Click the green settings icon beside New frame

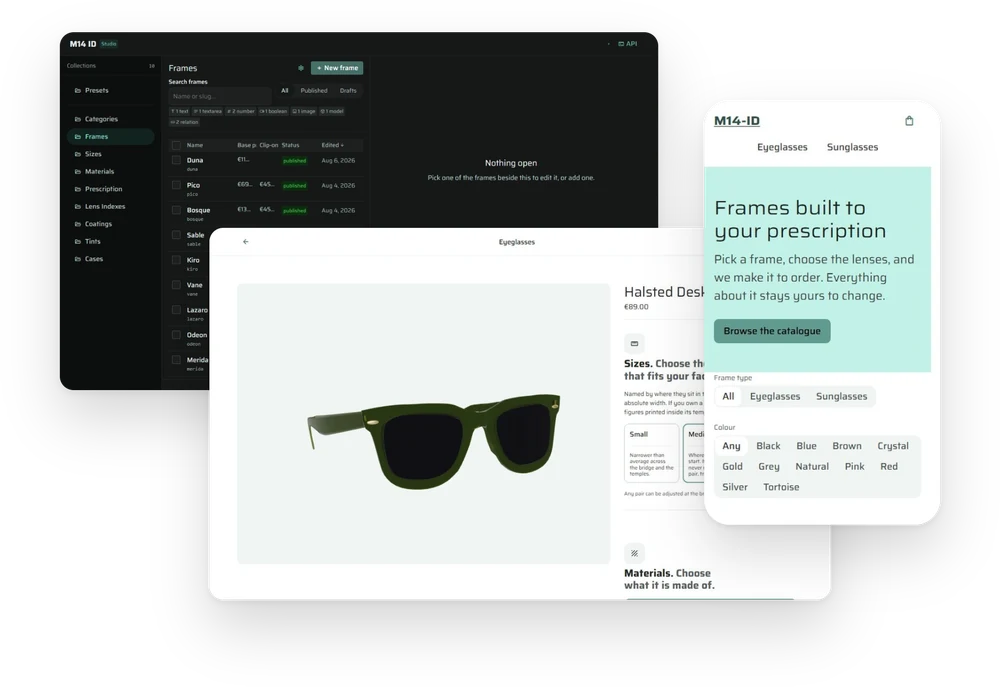pyautogui.click(x=301, y=68)
